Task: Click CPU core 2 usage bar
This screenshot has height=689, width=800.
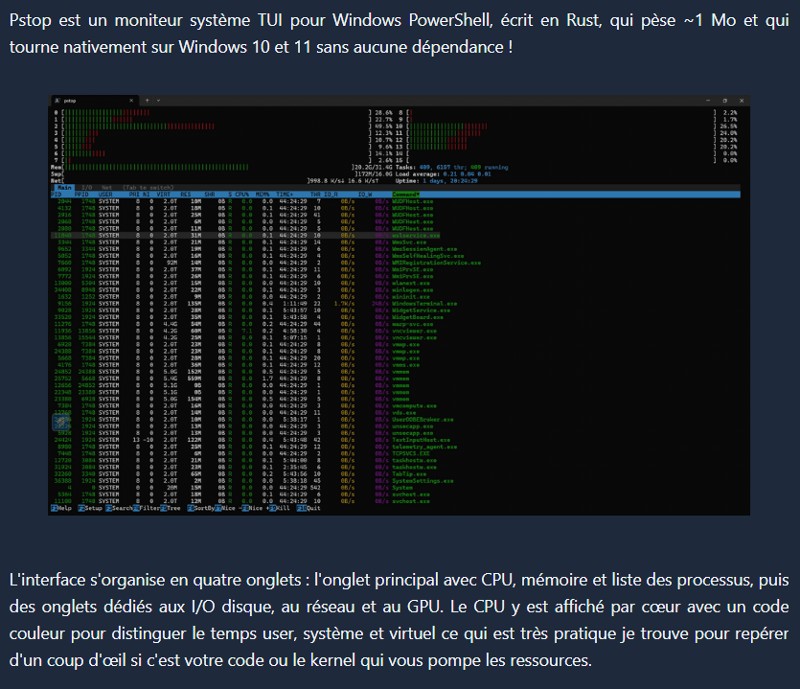Action: (x=223, y=126)
